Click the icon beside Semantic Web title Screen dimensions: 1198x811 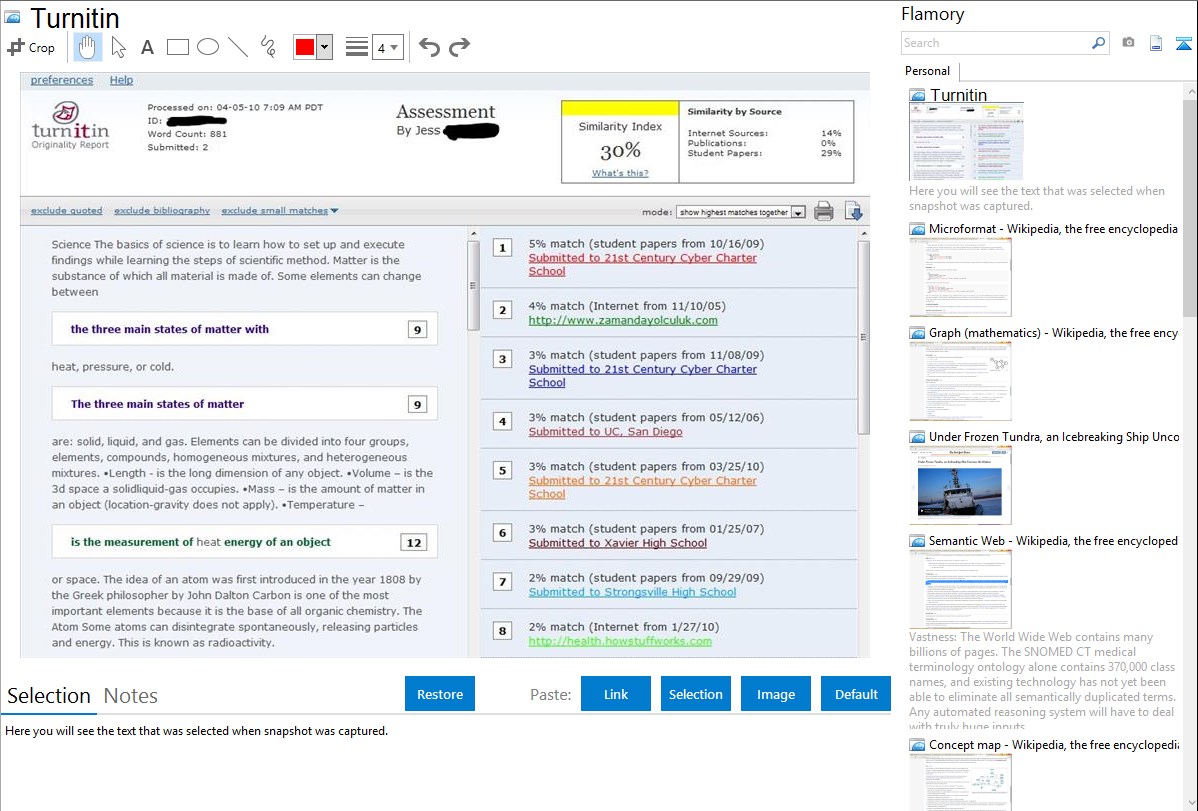(x=917, y=541)
